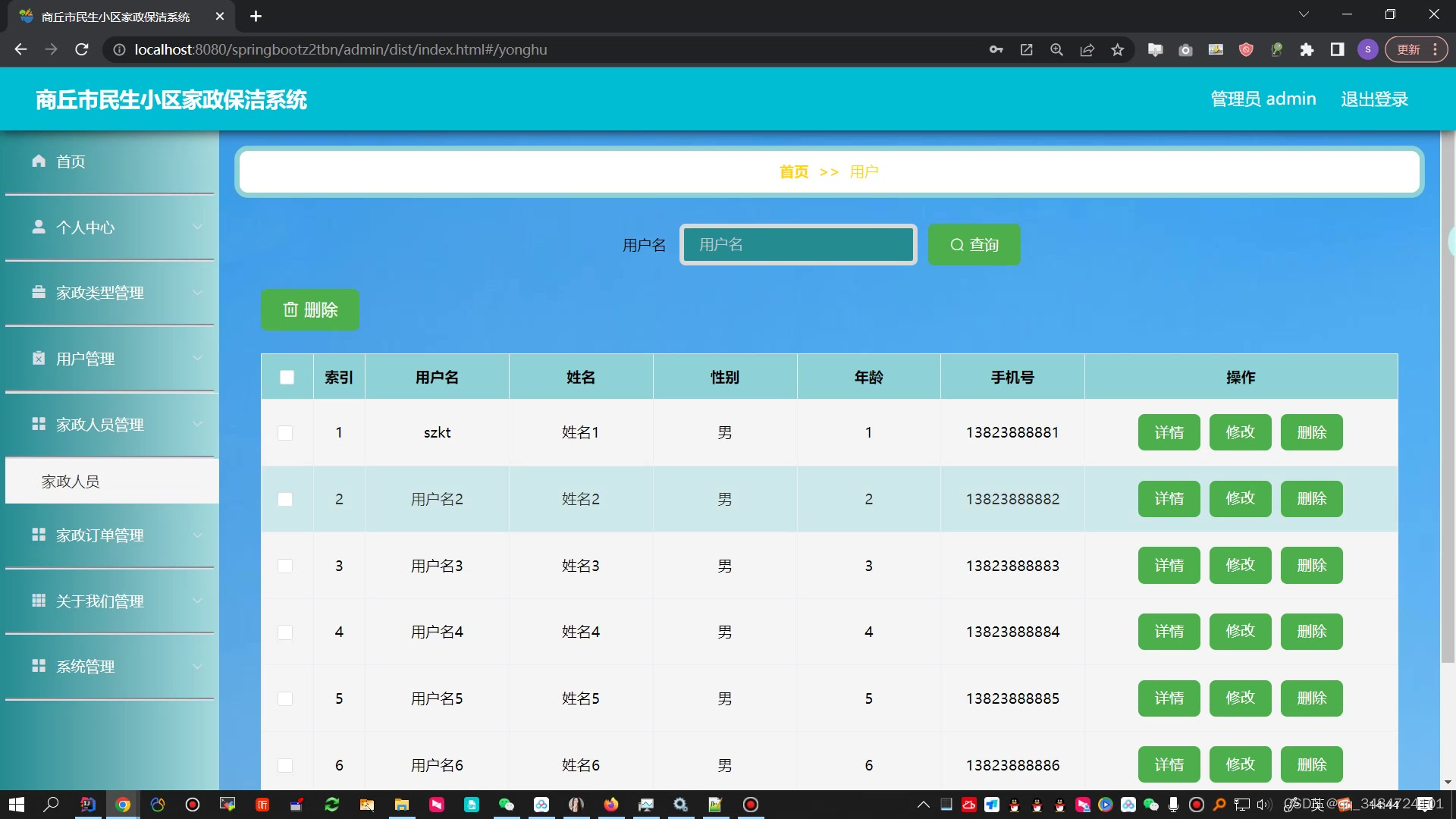Image resolution: width=1456 pixels, height=819 pixels.
Task: Click the green 查询 search button
Action: click(974, 245)
